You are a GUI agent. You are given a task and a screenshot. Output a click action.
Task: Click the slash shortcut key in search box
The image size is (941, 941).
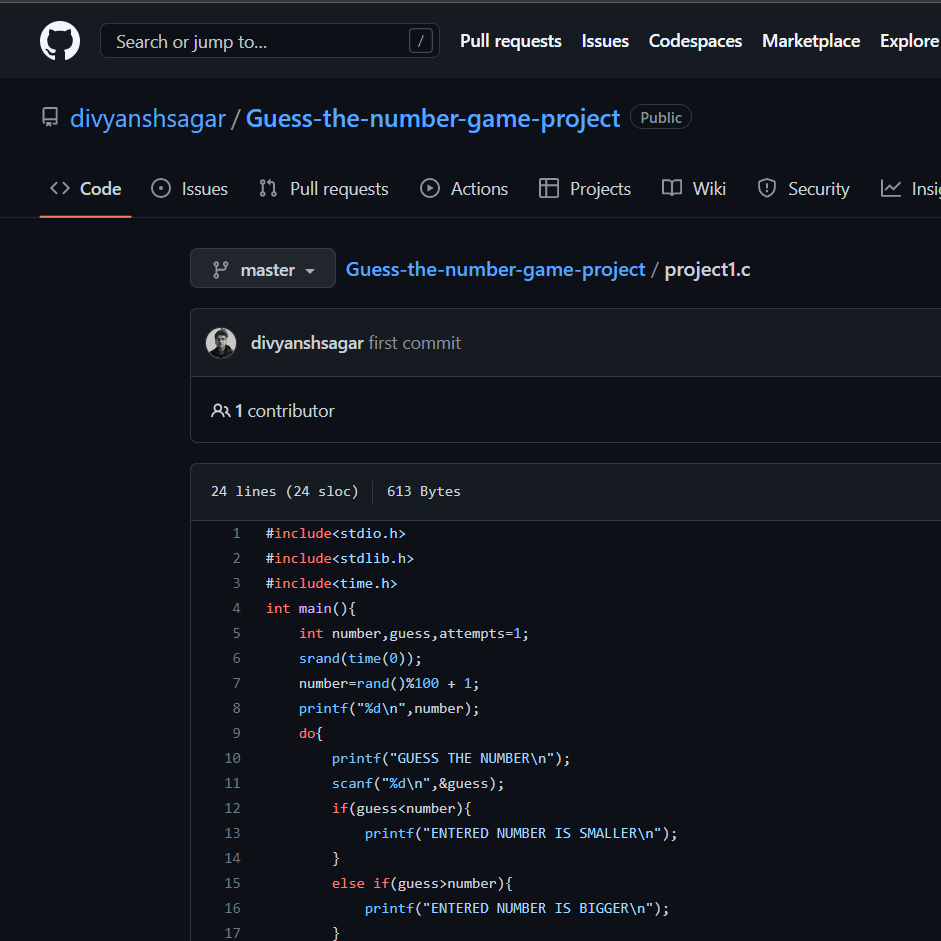pos(421,41)
